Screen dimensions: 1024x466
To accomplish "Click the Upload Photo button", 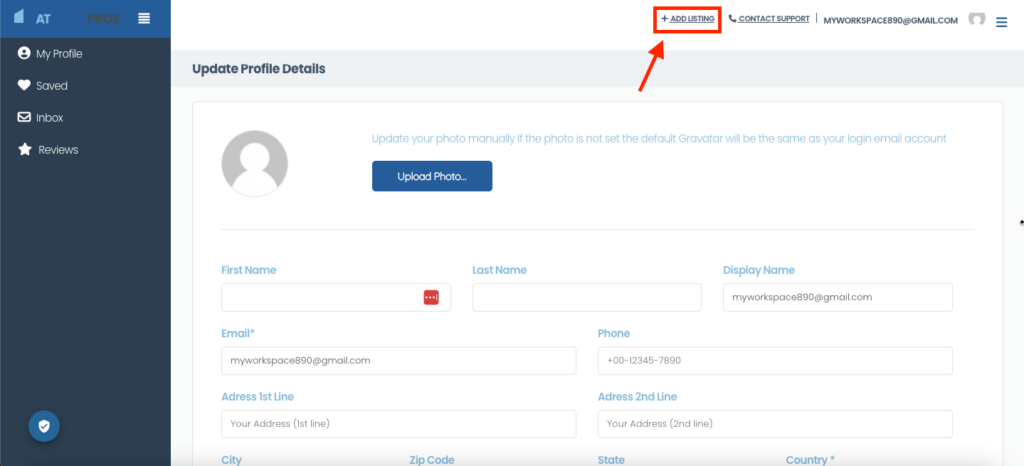I will click(x=432, y=176).
